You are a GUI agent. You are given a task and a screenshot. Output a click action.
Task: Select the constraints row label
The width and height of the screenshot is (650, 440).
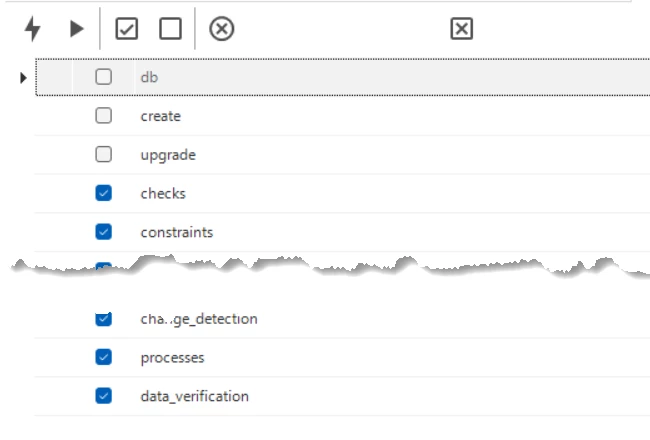(x=177, y=232)
